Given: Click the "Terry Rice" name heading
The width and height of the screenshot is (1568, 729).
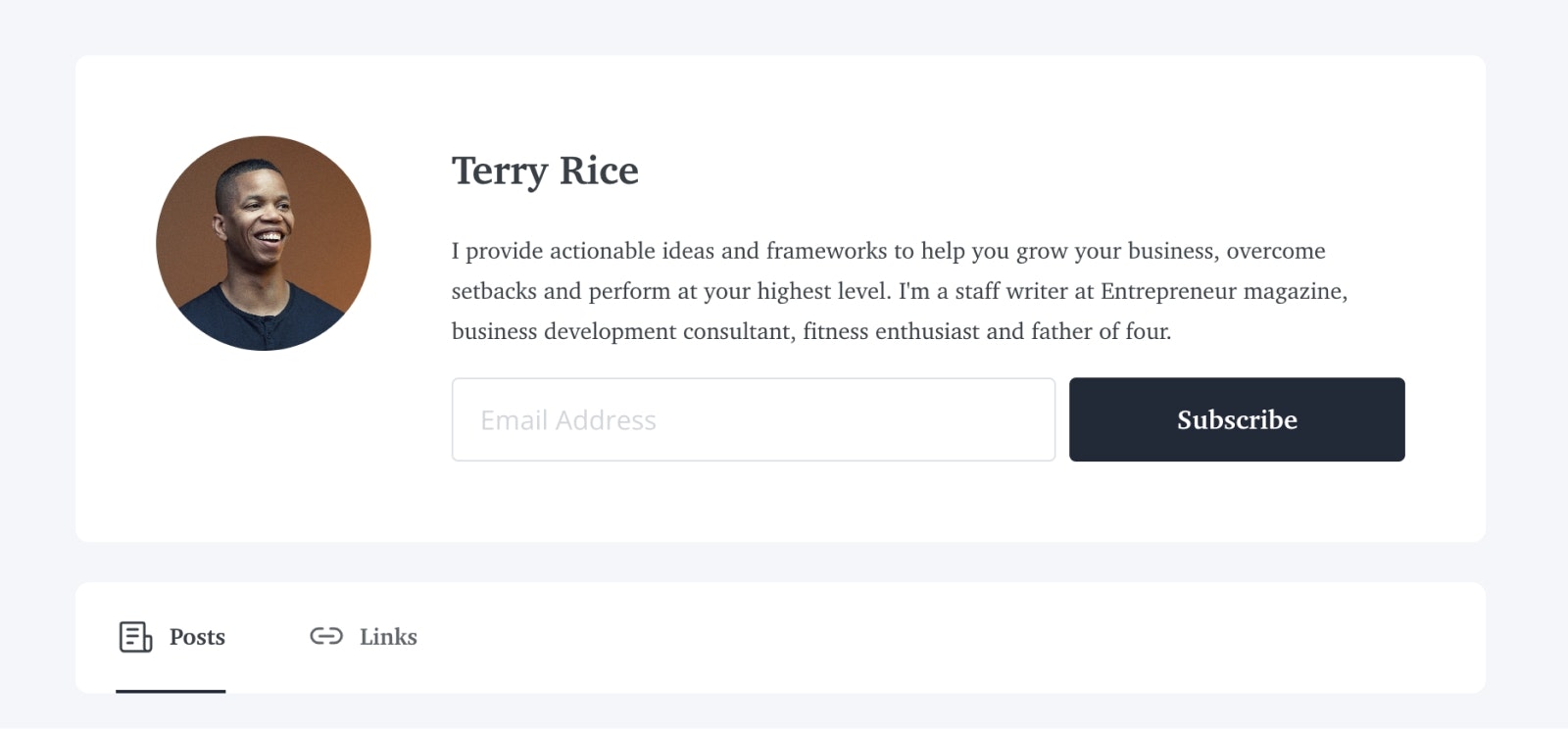Looking at the screenshot, I should point(545,170).
